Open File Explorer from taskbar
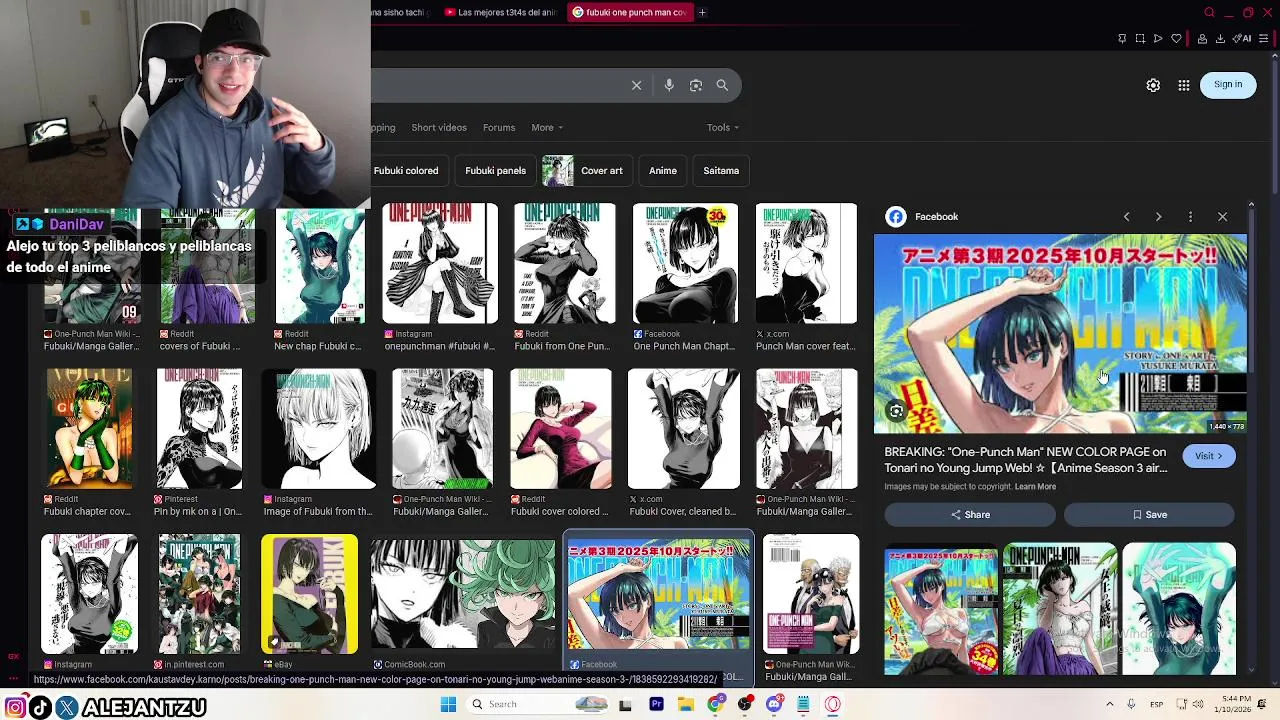The height and width of the screenshot is (720, 1280). [x=685, y=704]
